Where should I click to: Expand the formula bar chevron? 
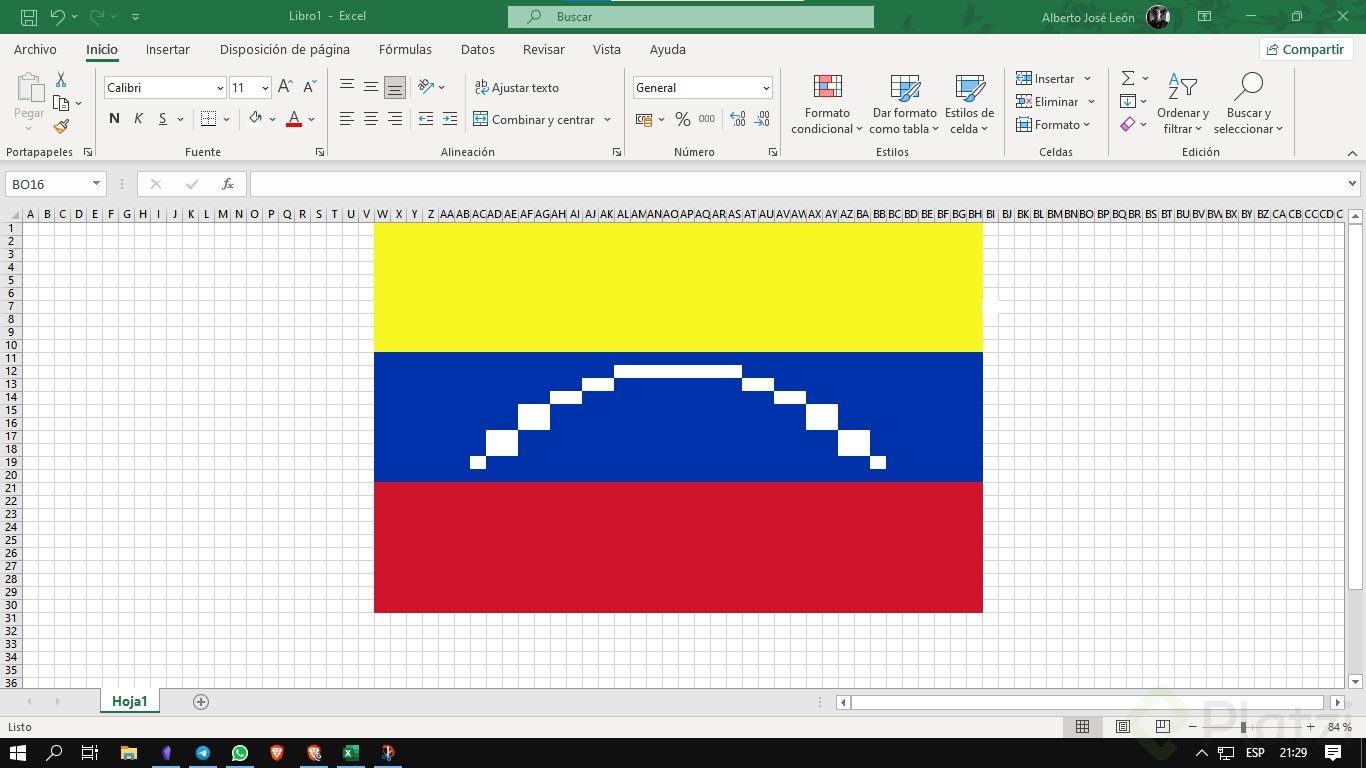[x=1352, y=184]
